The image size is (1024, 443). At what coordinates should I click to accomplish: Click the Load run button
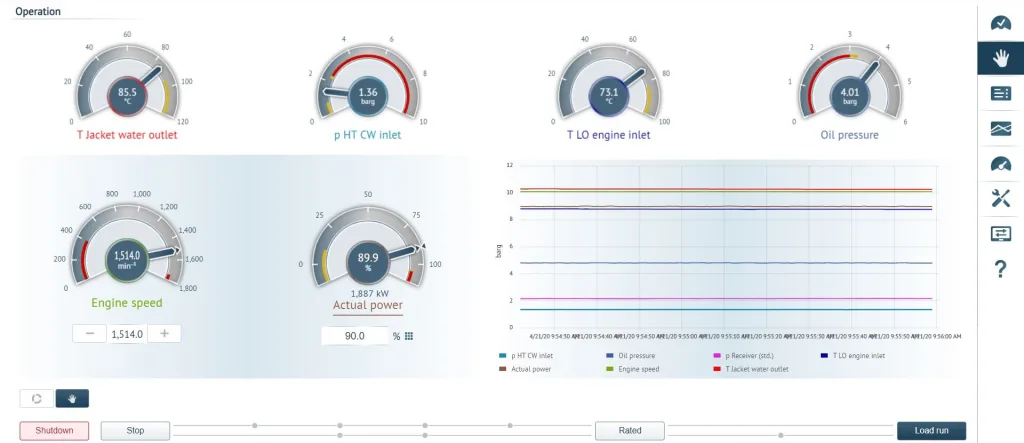(x=931, y=431)
